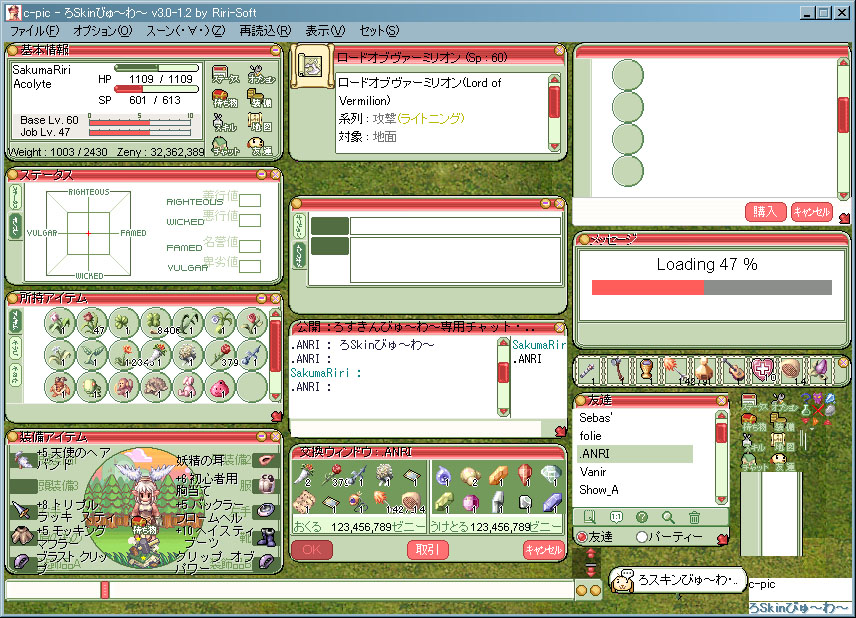Click the 友達 list scroll-up arrow
Image resolution: width=856 pixels, height=618 pixels.
click(721, 415)
